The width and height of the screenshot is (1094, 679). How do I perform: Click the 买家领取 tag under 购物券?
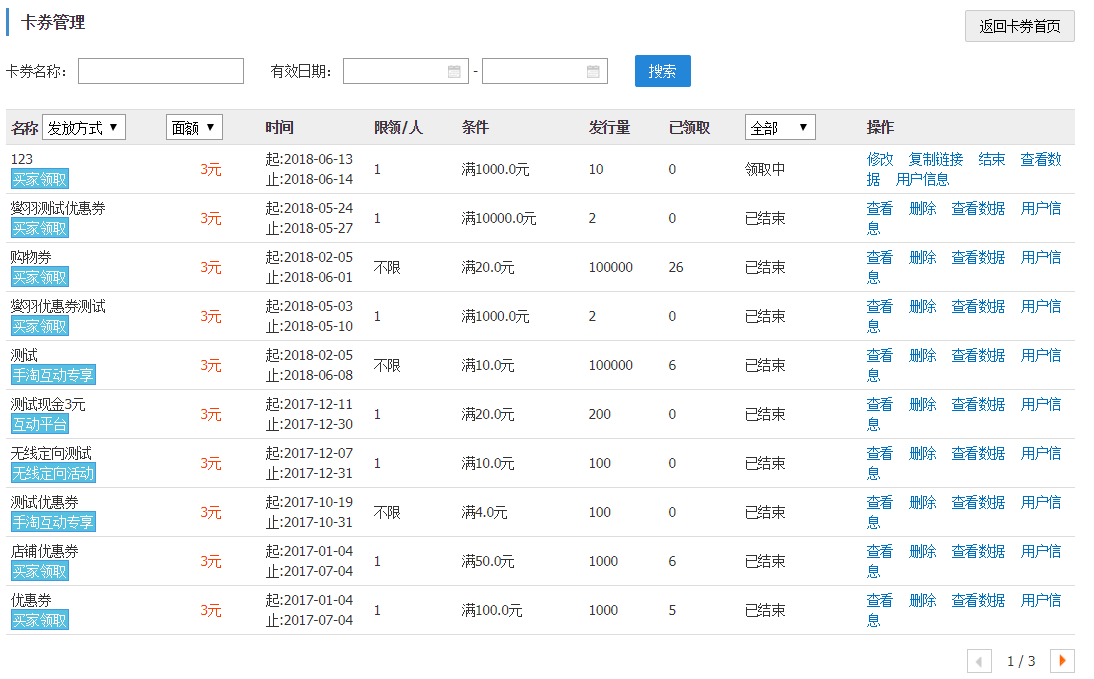click(x=40, y=277)
